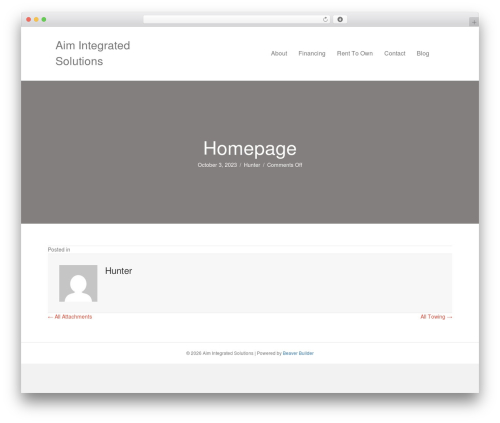Click the Hunter name in author box
The image size is (500, 423).
pos(119,271)
